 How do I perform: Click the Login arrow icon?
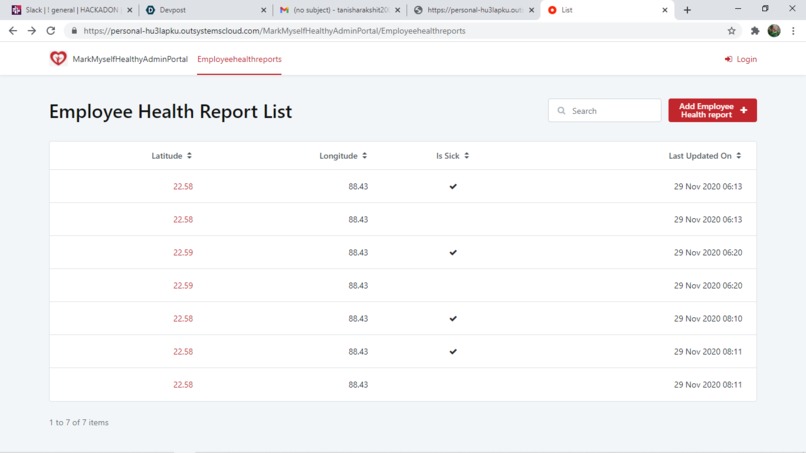(728, 59)
